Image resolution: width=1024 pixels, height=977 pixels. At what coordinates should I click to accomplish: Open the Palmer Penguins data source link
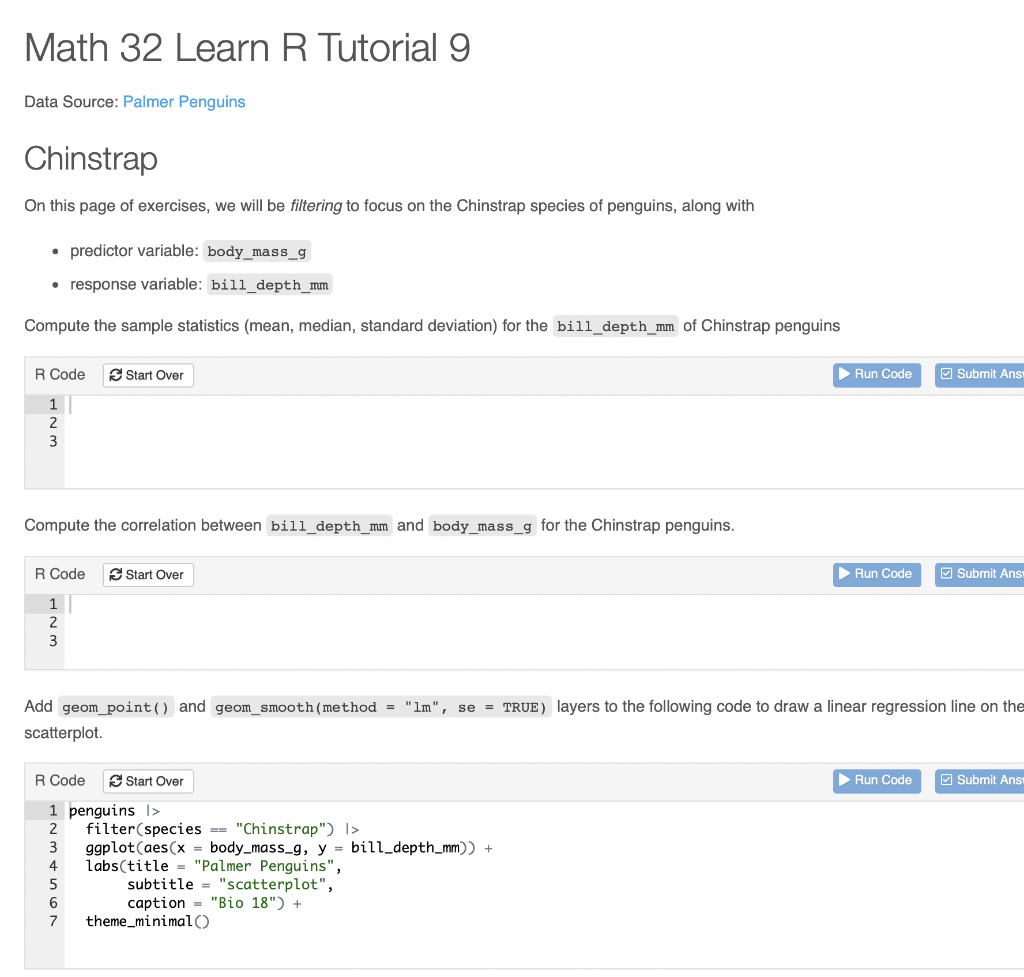[184, 101]
